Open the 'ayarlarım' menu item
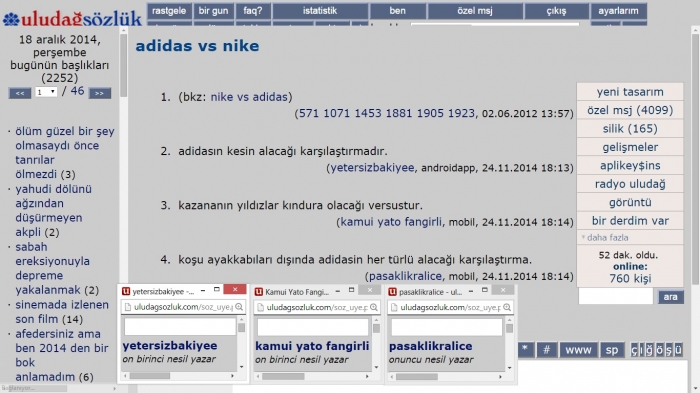The height and width of the screenshot is (393, 700). 618,11
